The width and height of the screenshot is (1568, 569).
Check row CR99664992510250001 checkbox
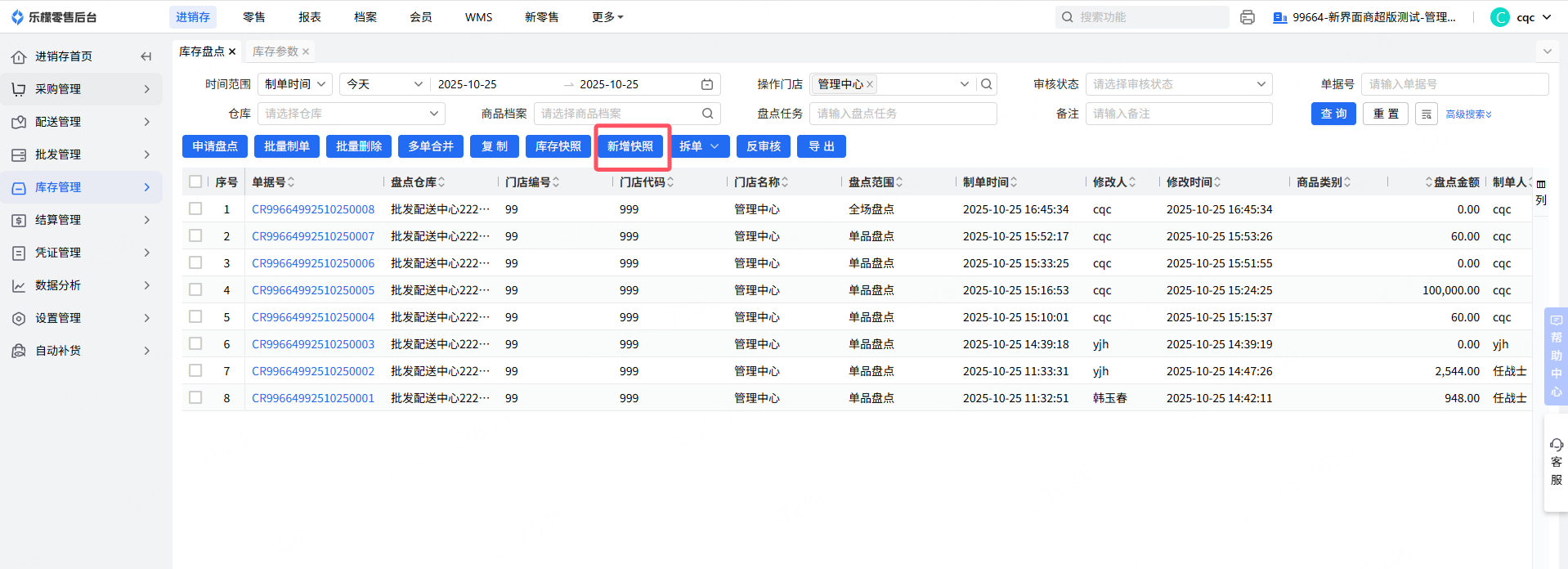[195, 397]
